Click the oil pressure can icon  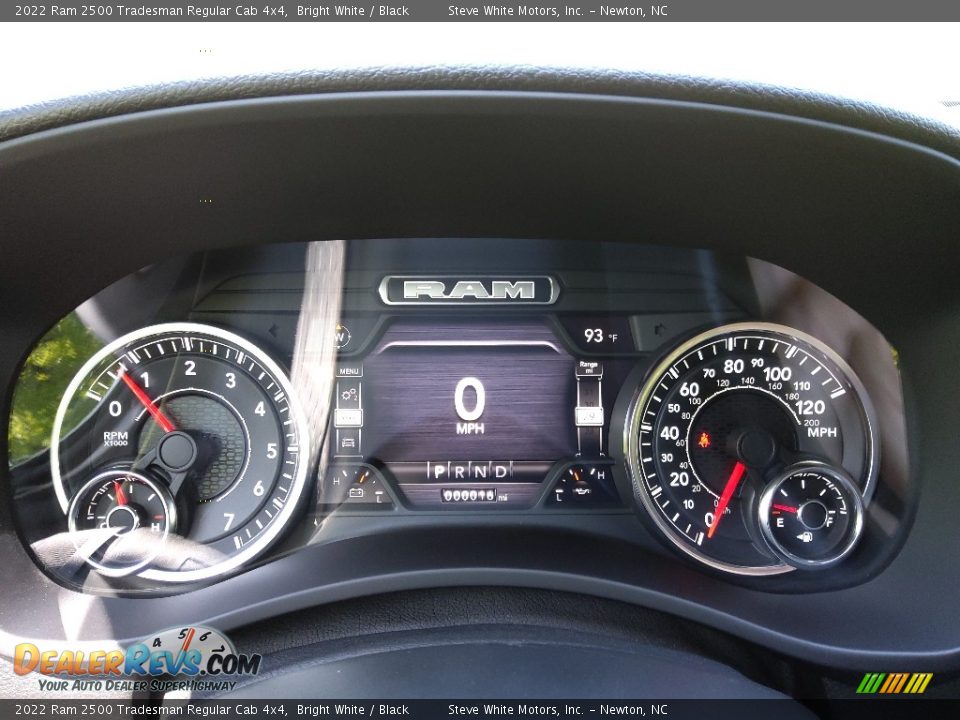click(581, 490)
